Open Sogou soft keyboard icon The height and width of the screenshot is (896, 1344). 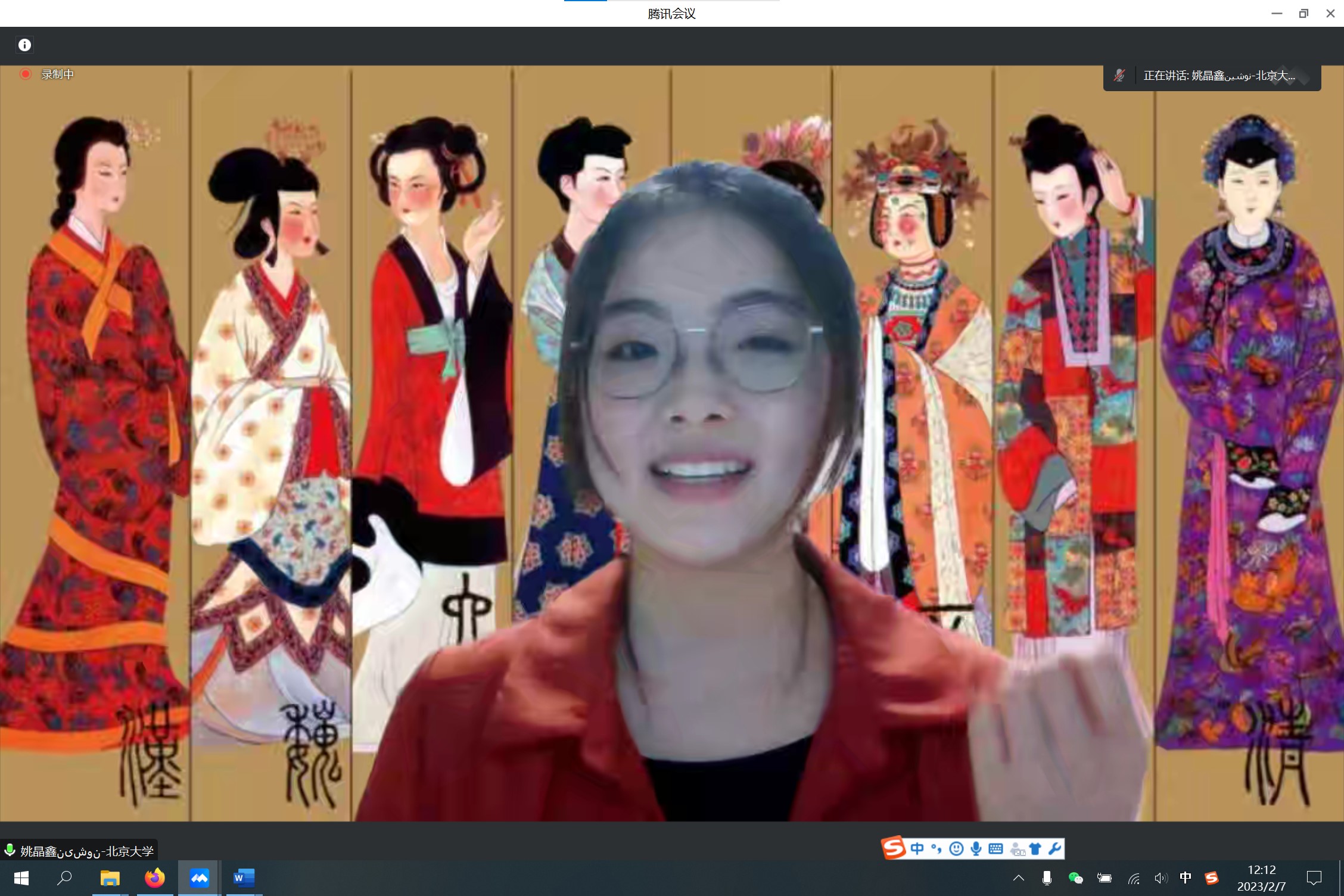point(995,849)
